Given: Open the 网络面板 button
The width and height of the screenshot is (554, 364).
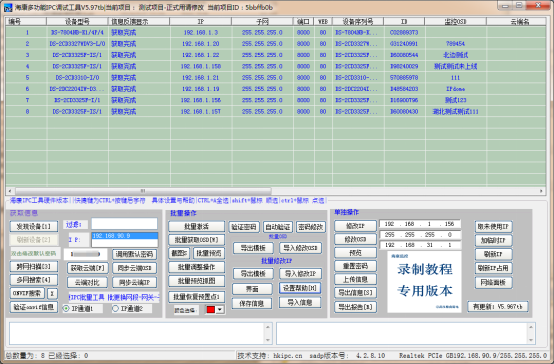Looking at the screenshot, I should 494,282.
